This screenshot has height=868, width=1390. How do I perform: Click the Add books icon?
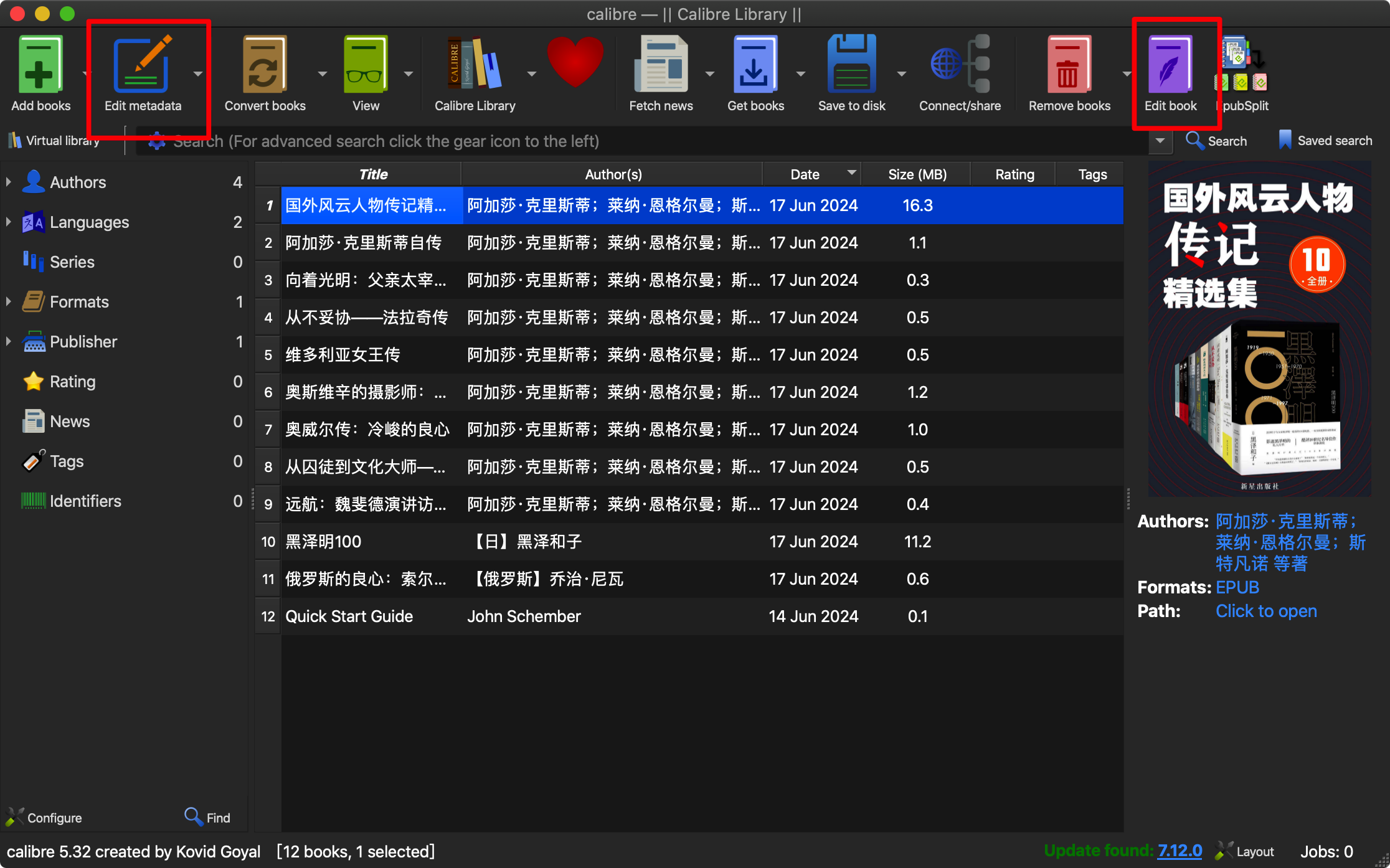pos(40,65)
